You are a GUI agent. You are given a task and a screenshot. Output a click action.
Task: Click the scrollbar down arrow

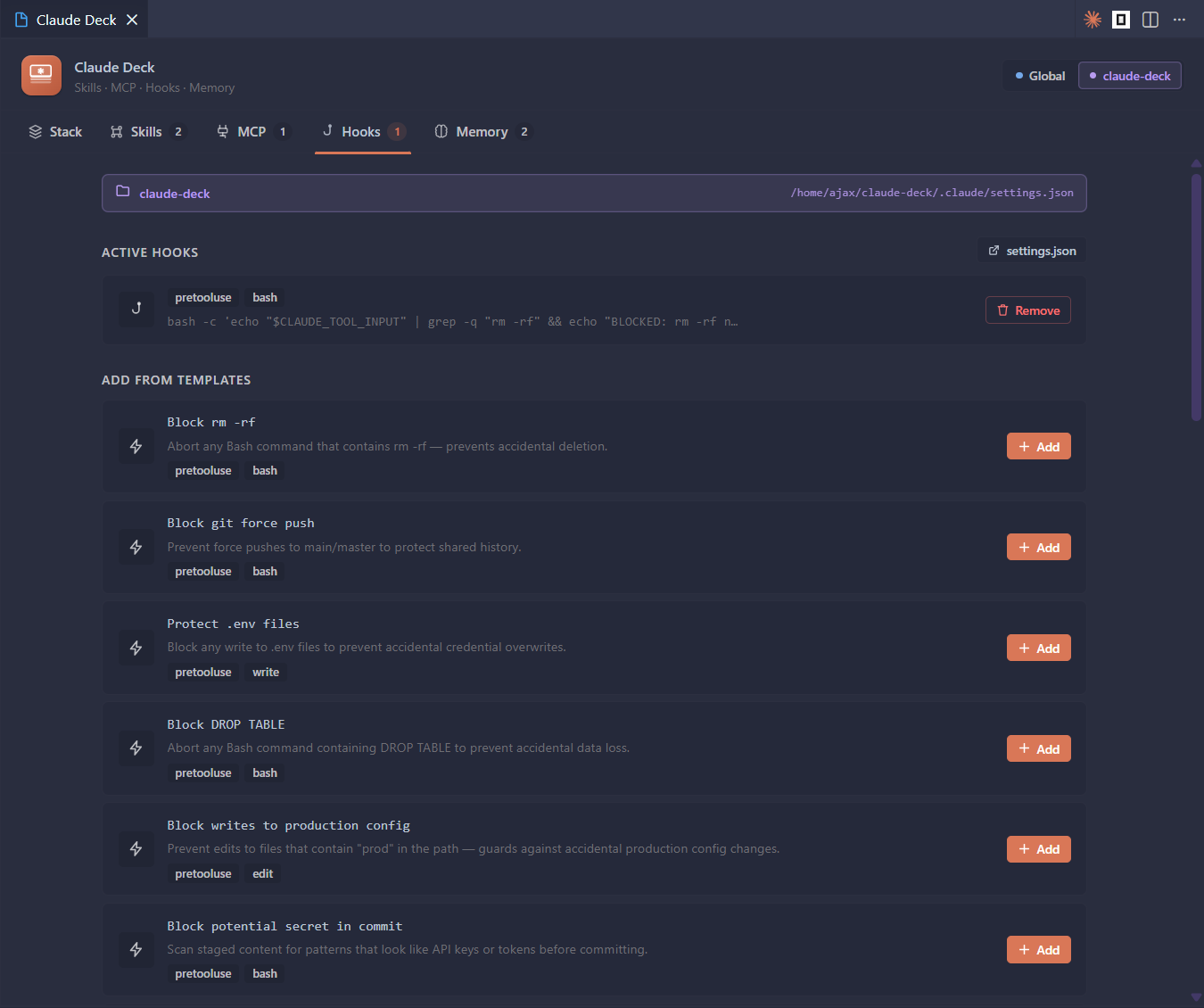(1196, 997)
